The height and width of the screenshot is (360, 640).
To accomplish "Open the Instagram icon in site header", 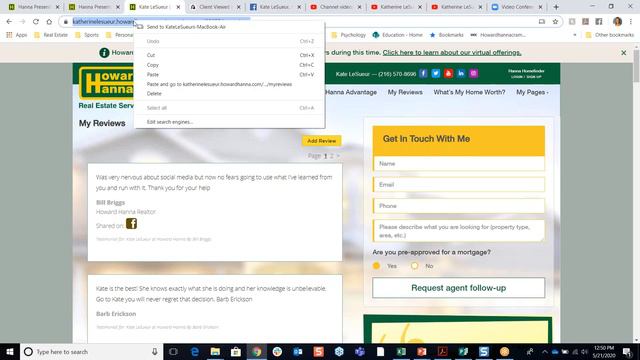I will point(473,73).
